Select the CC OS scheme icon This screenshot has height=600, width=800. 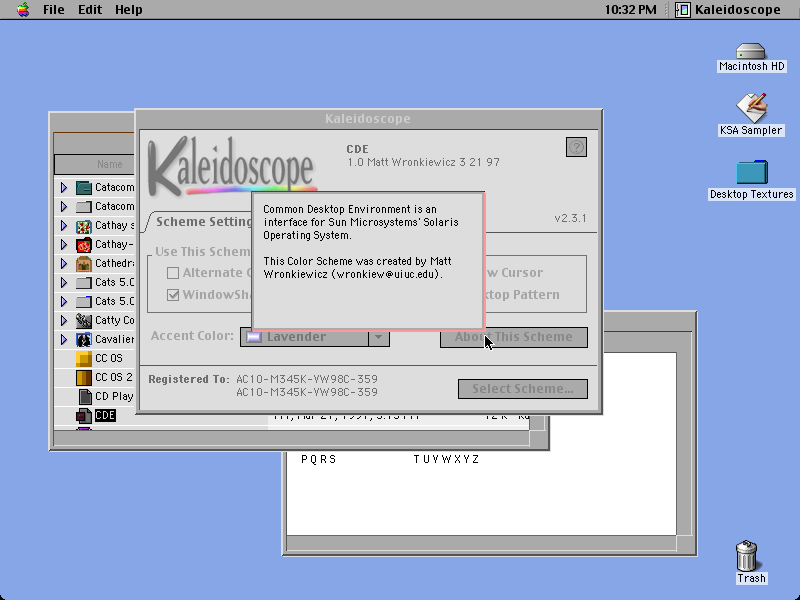click(84, 359)
